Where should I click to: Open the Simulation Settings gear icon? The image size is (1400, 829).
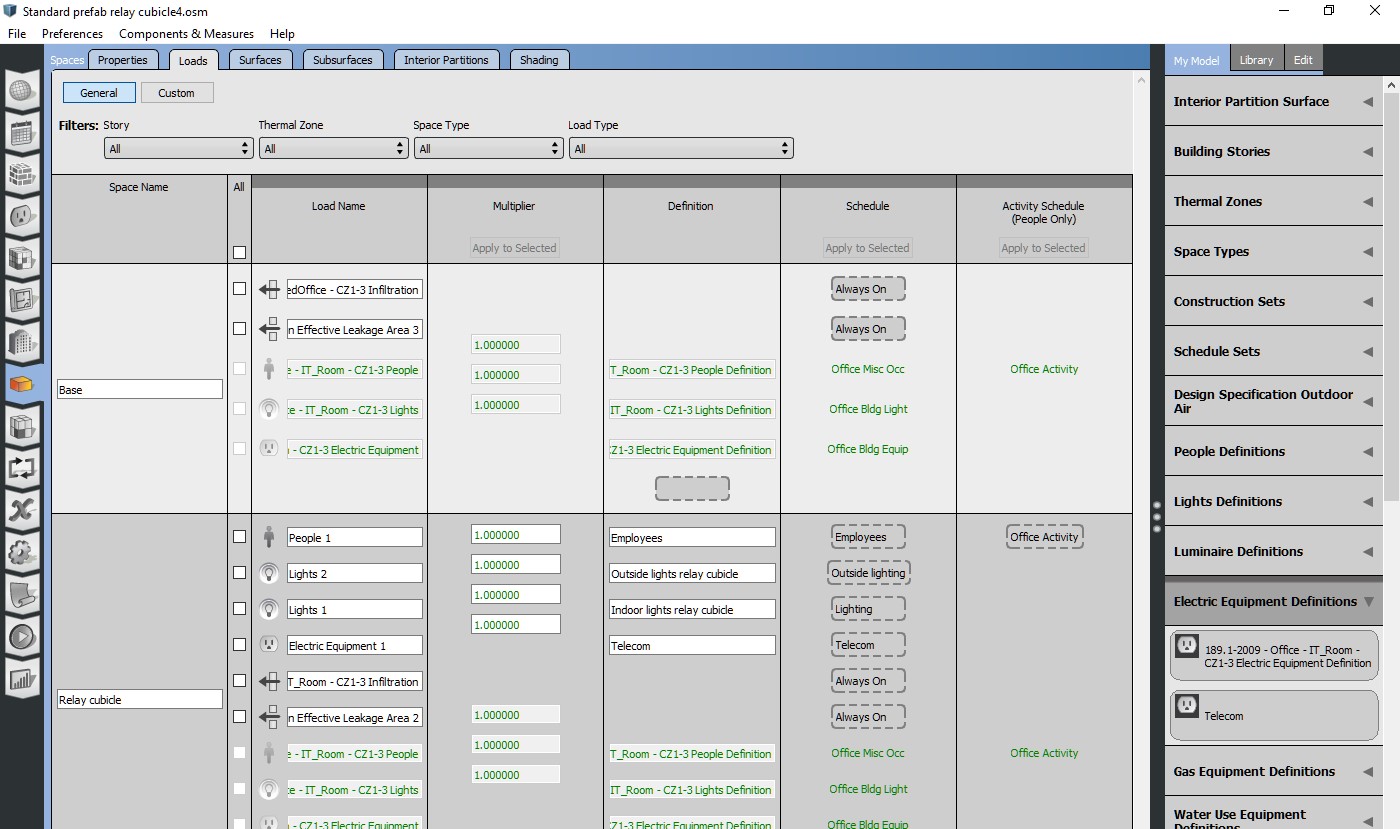(x=21, y=552)
